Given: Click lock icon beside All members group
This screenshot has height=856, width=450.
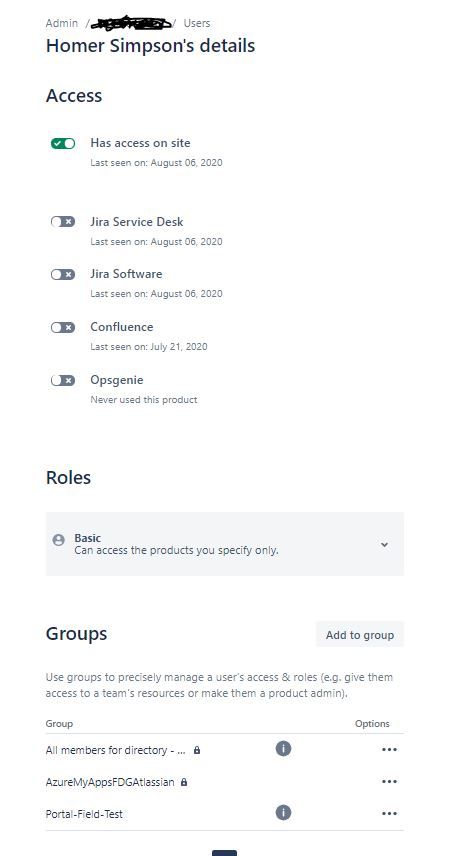Looking at the screenshot, I should 197,750.
